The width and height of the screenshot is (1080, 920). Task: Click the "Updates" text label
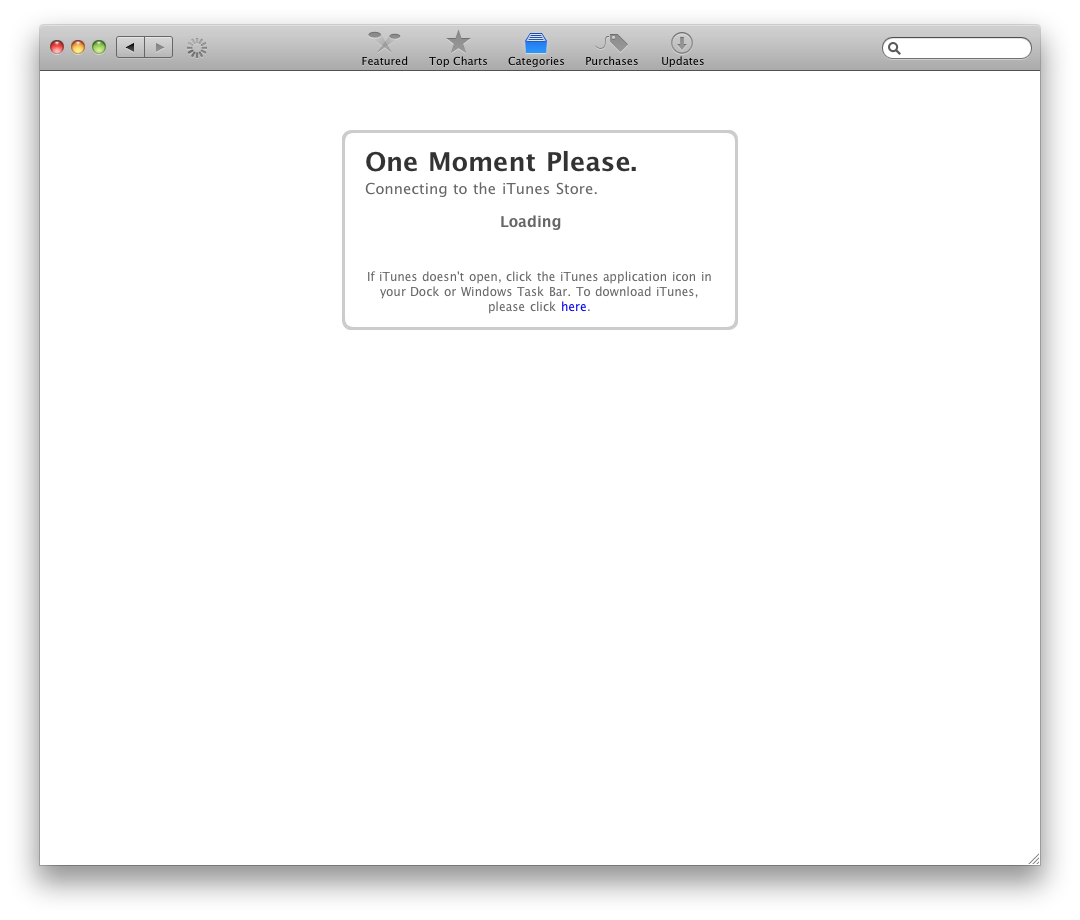[682, 62]
